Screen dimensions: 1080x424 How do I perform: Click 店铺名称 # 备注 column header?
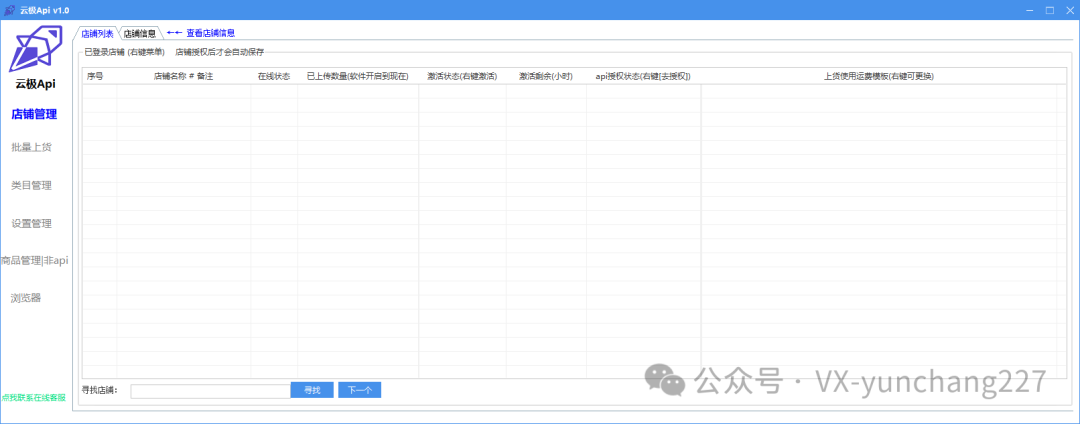coord(183,76)
